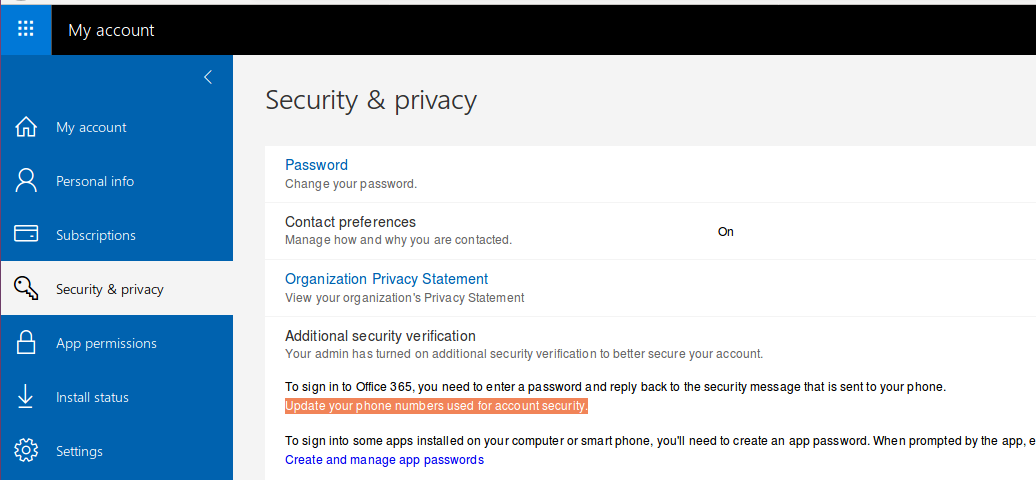Click Update your phone numbers link
1036x480 pixels.
[436, 406]
